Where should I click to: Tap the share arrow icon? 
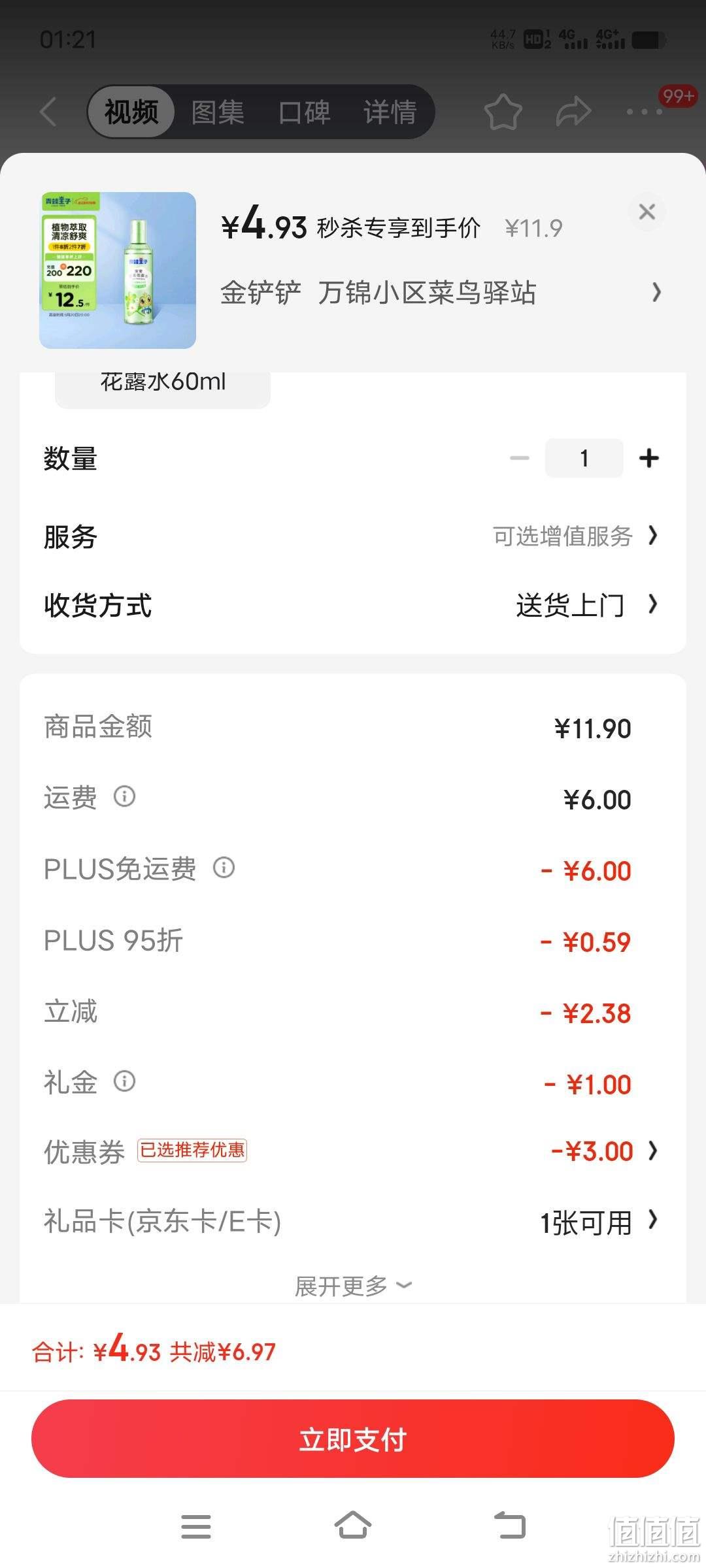point(573,112)
